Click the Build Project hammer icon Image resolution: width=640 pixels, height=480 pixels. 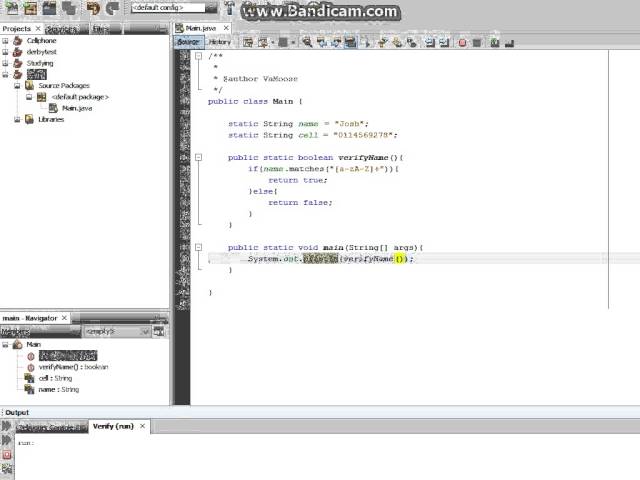pos(230,8)
